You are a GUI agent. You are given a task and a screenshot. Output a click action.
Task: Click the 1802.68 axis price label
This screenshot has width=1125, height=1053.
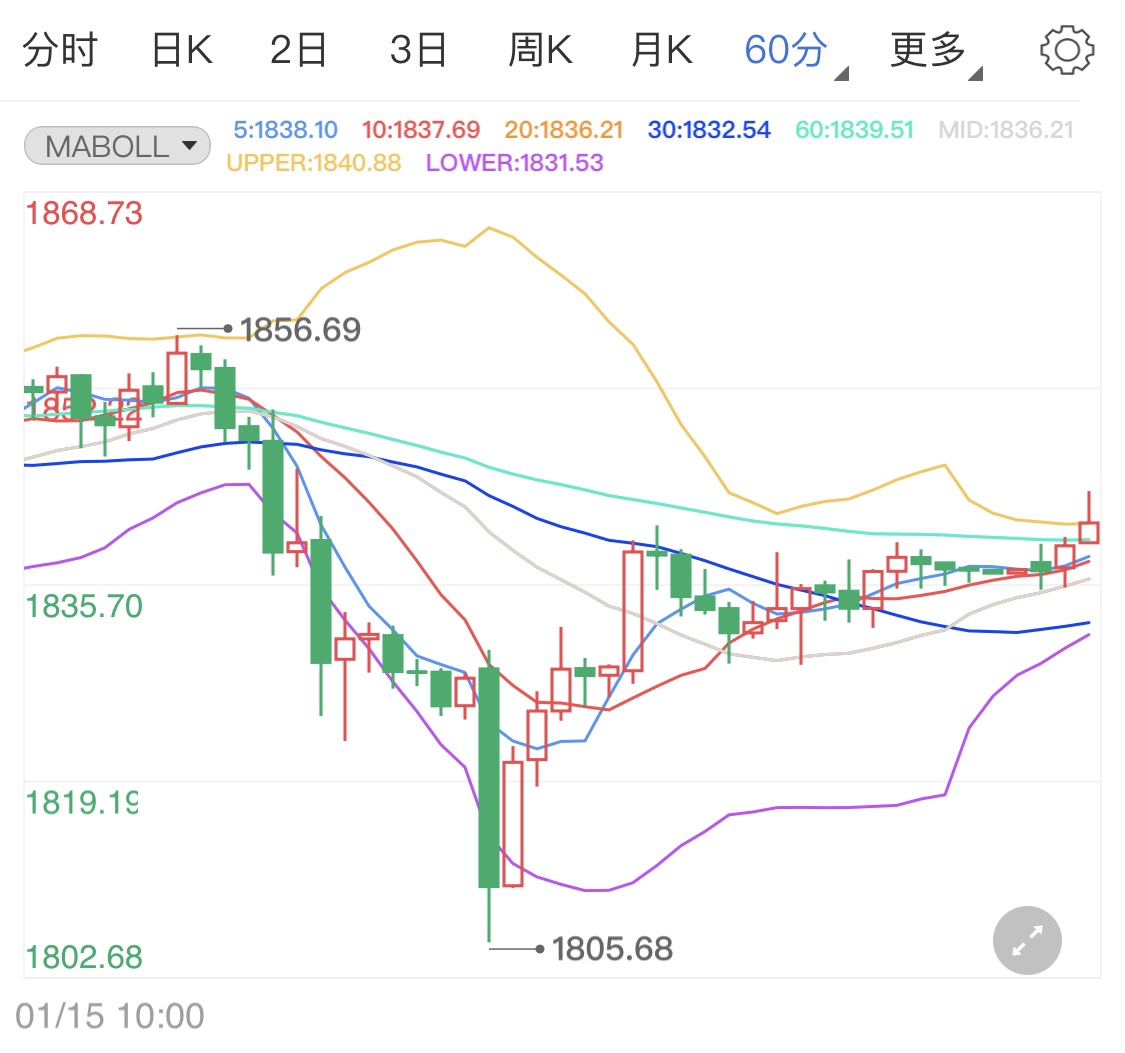pos(84,957)
